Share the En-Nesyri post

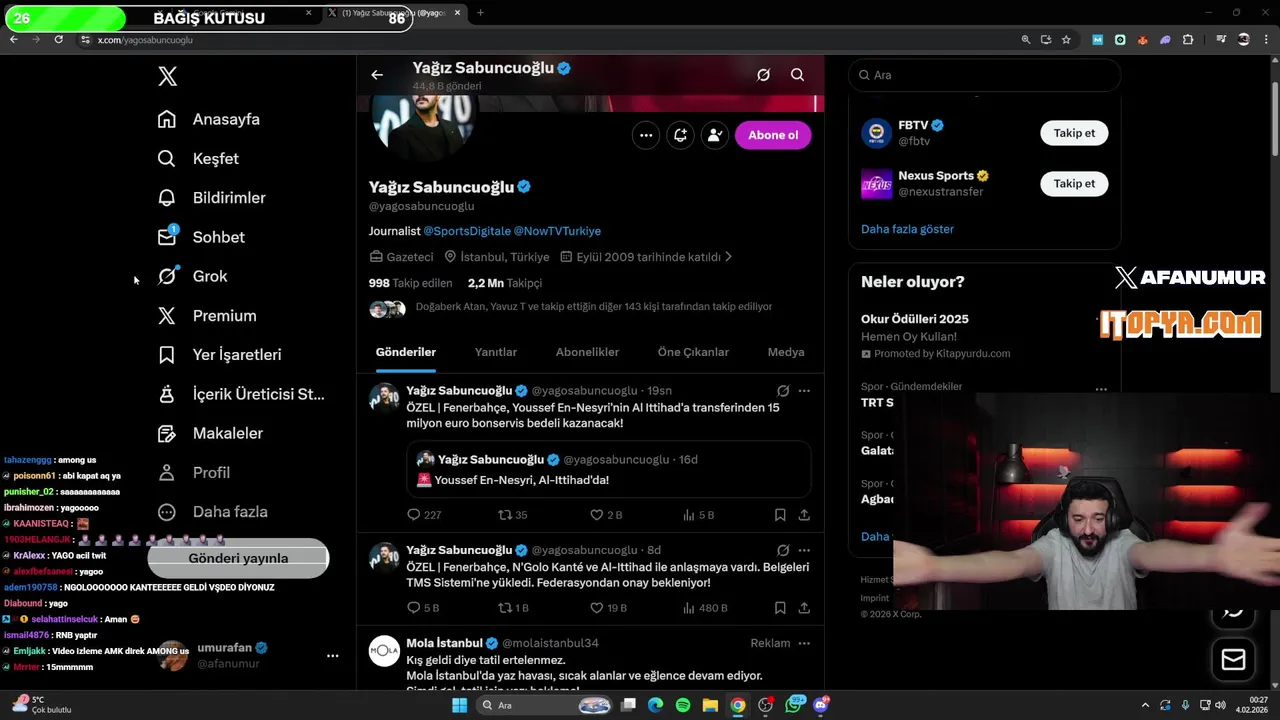[x=804, y=515]
